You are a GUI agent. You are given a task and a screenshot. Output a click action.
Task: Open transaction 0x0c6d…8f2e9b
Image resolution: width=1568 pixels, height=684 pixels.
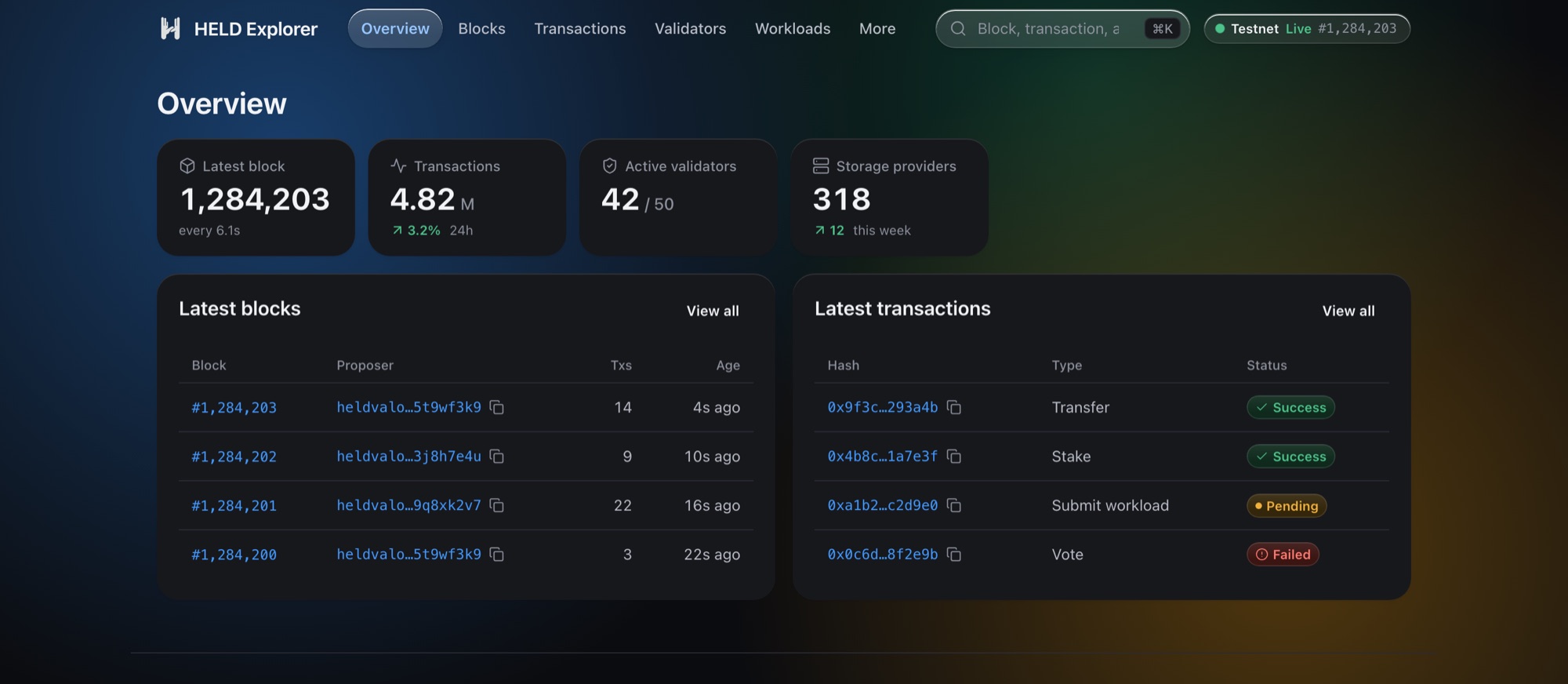pos(883,555)
